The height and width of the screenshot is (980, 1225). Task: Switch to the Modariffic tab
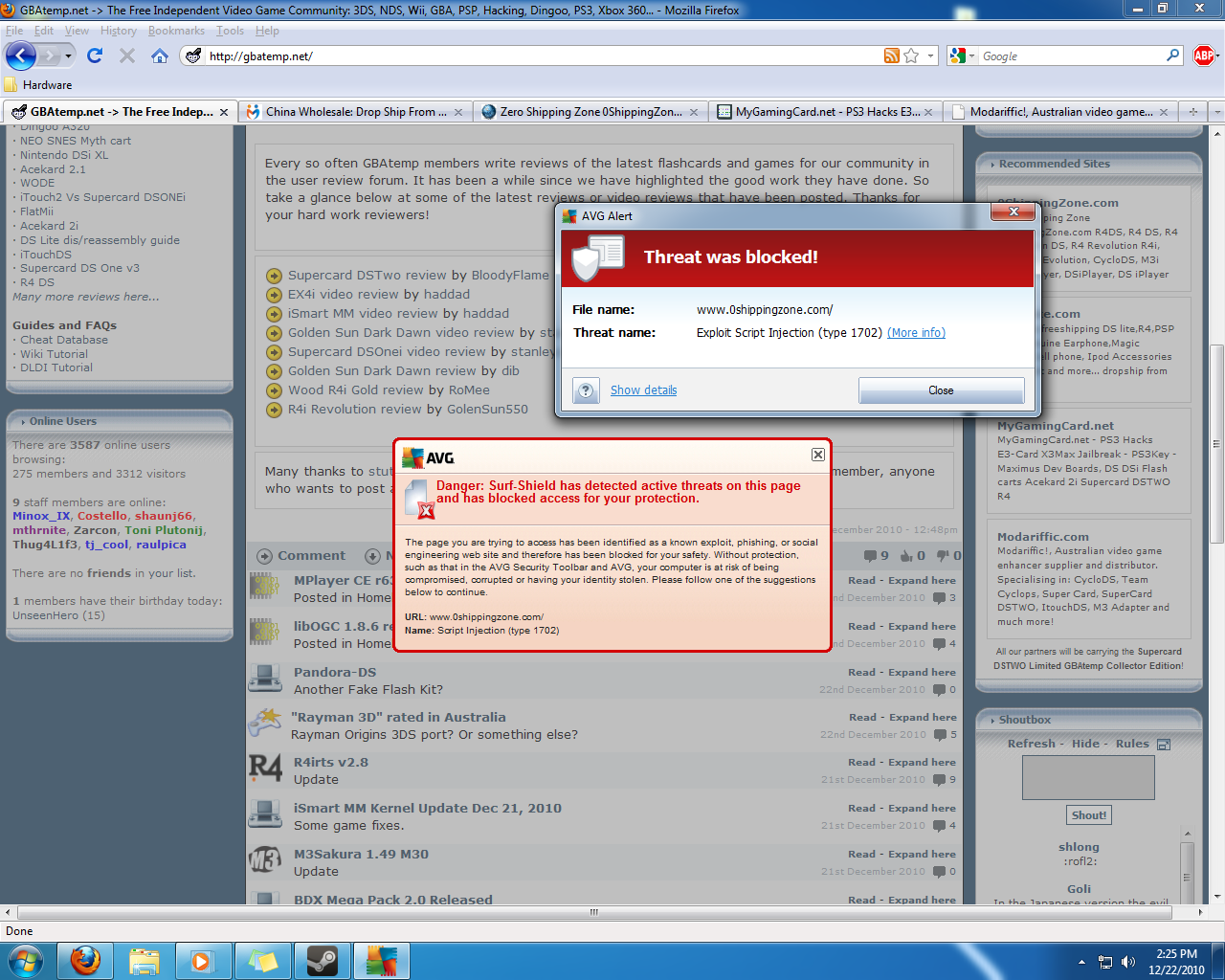coord(1061,112)
